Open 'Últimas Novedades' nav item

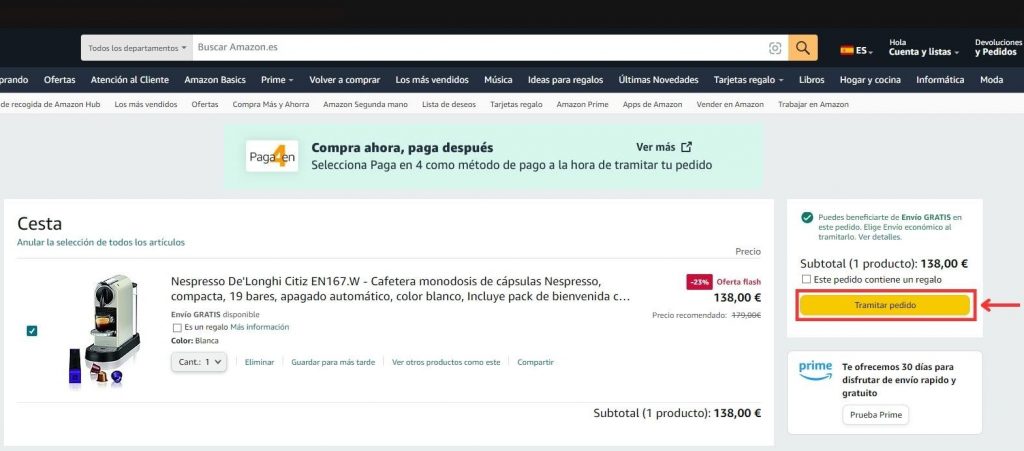coord(658,80)
